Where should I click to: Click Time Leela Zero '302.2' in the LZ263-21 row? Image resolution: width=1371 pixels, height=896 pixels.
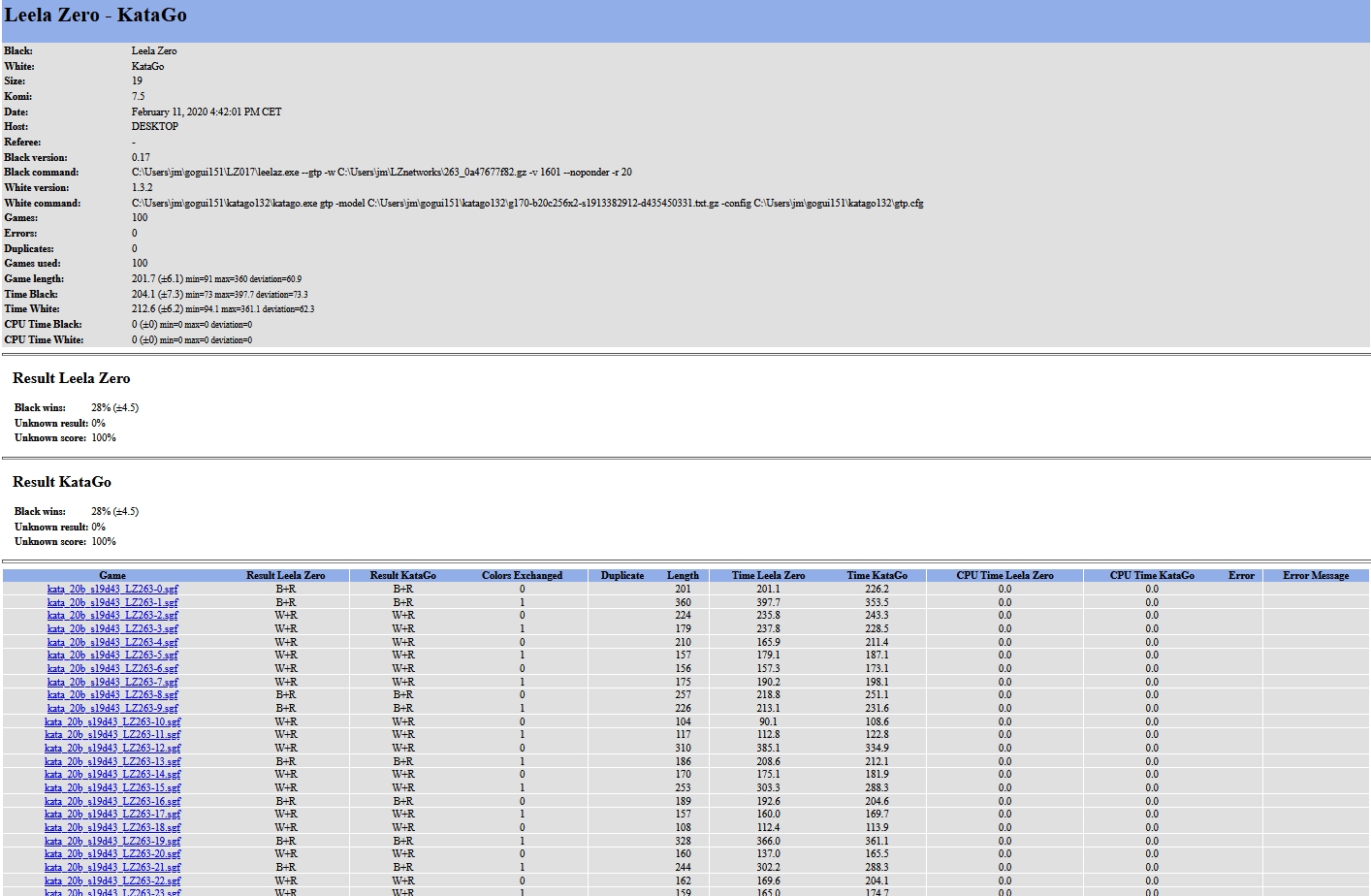click(768, 867)
